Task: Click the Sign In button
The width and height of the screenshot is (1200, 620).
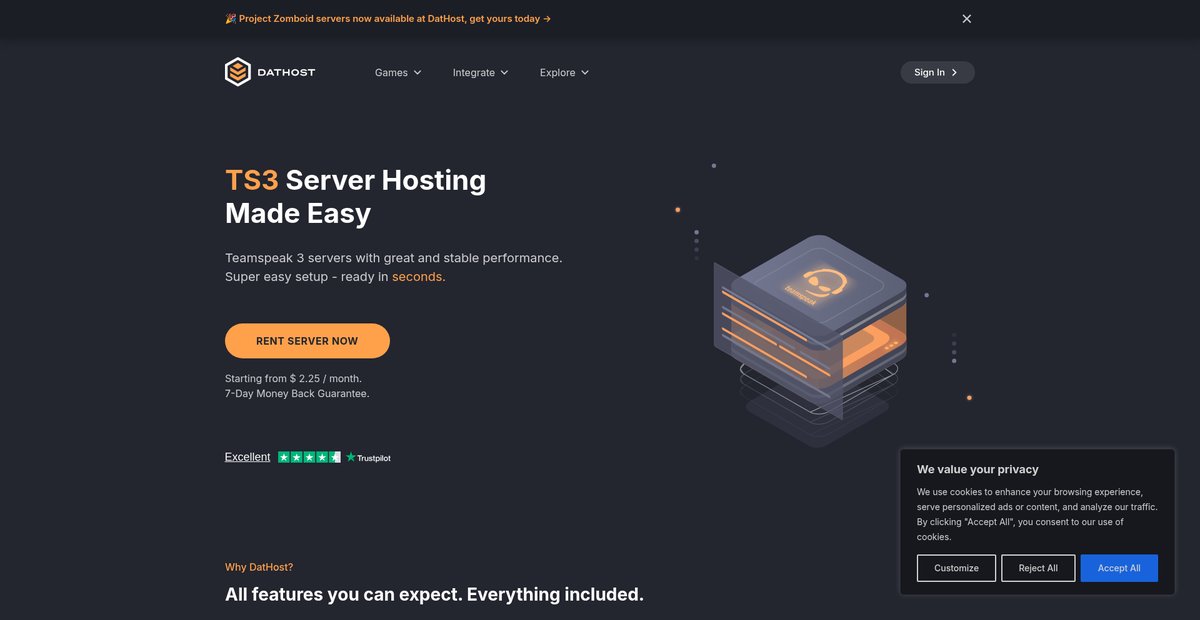Action: [937, 72]
